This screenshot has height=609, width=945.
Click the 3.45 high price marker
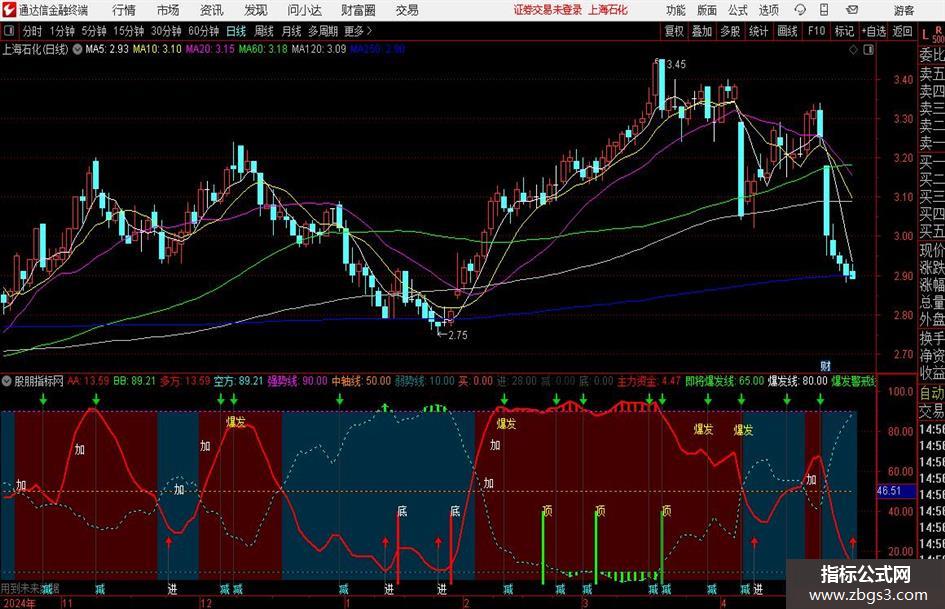[x=676, y=65]
